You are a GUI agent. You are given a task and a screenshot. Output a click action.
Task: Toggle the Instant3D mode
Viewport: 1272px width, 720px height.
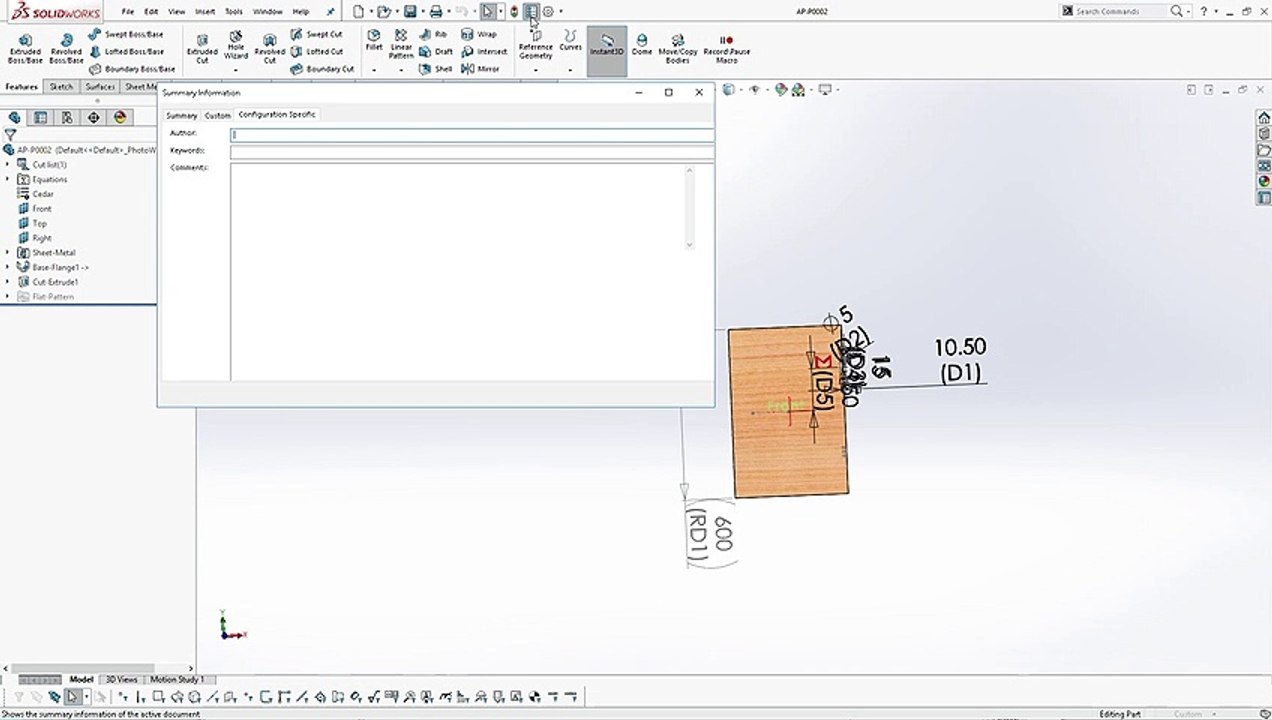(x=607, y=50)
